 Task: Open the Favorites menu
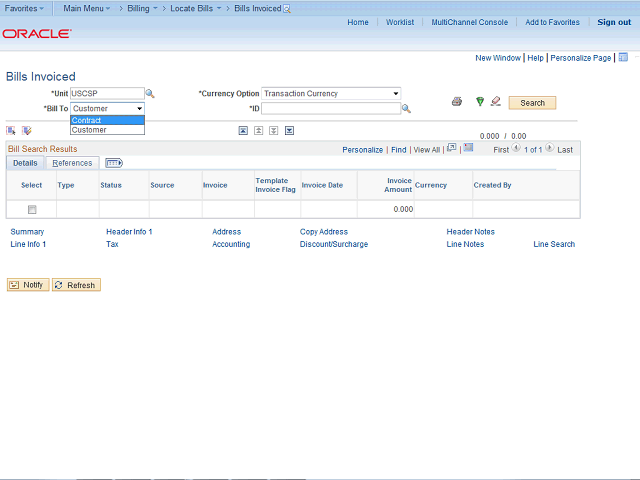point(24,8)
